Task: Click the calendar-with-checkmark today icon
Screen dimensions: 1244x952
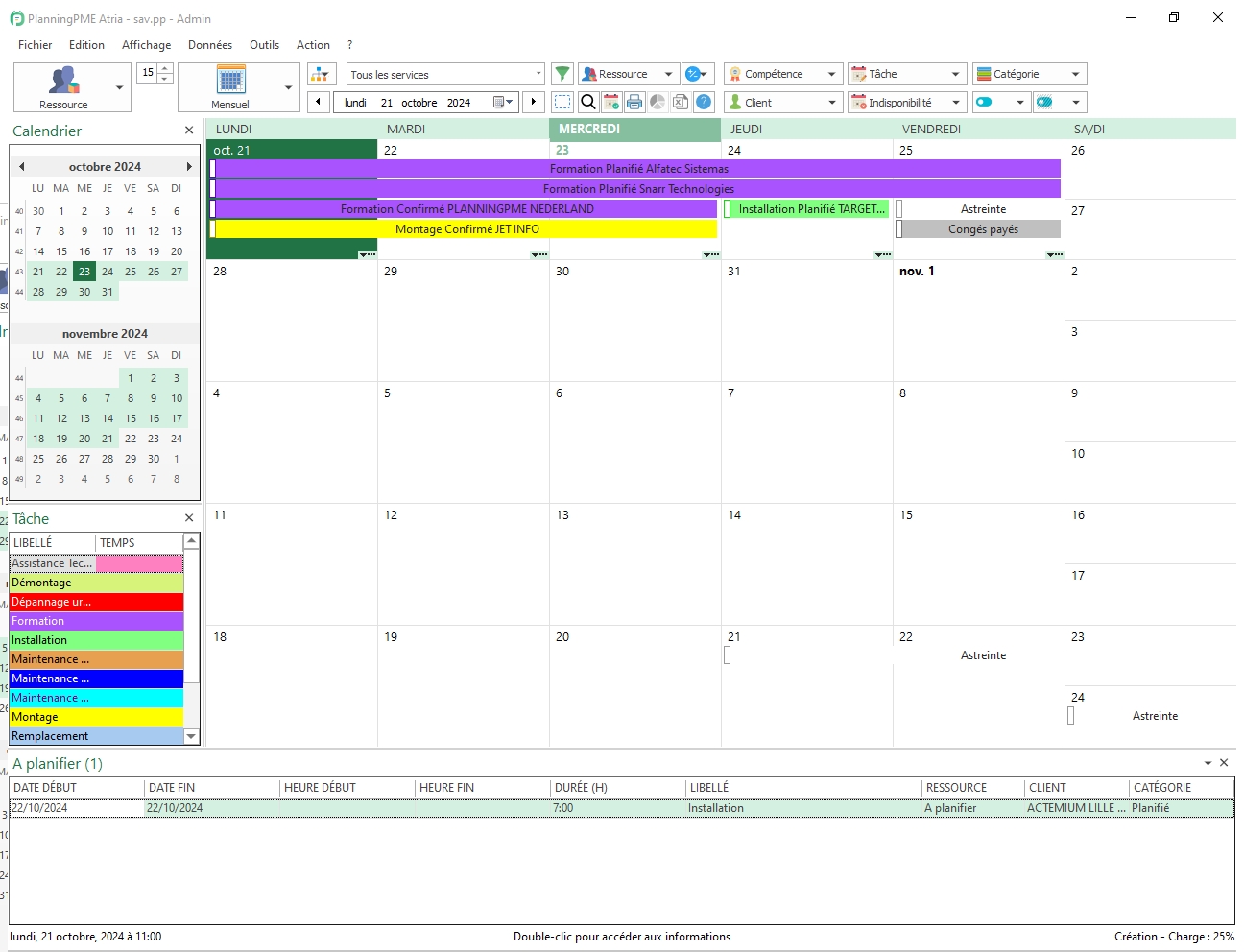Action: coord(611,102)
